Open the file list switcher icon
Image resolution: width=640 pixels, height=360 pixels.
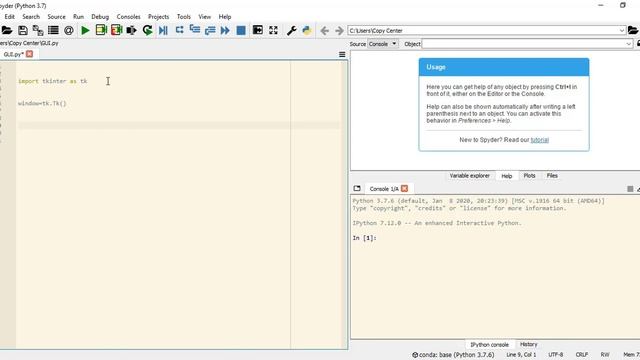pyautogui.click(x=53, y=30)
